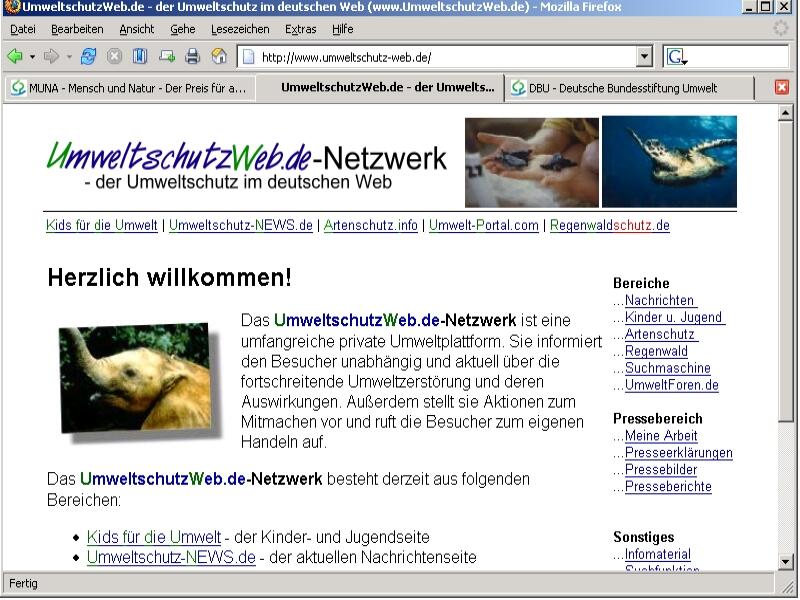Click the green Back arrow button

click(x=14, y=57)
